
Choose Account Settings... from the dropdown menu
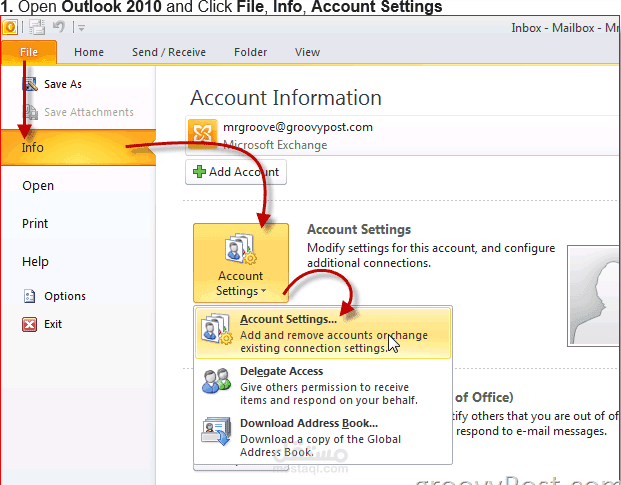click(323, 333)
